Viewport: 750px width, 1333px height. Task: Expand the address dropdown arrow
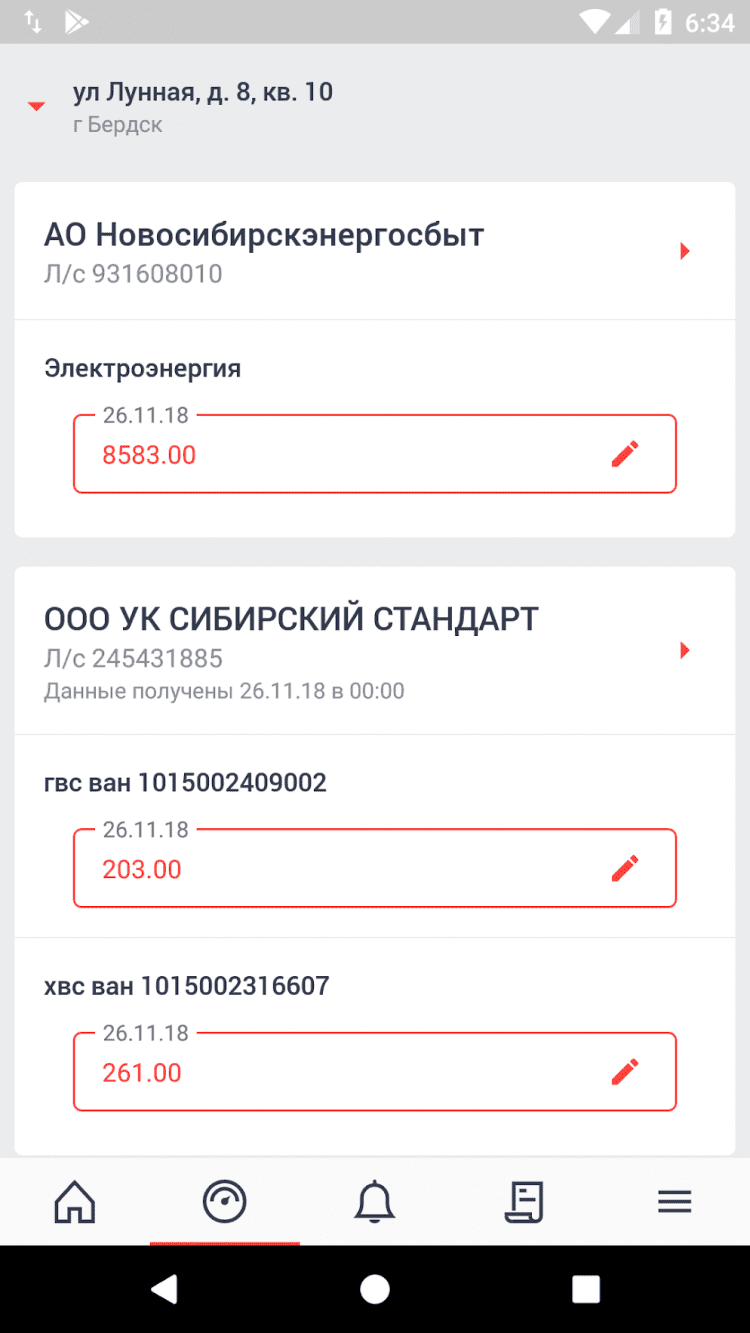37,106
